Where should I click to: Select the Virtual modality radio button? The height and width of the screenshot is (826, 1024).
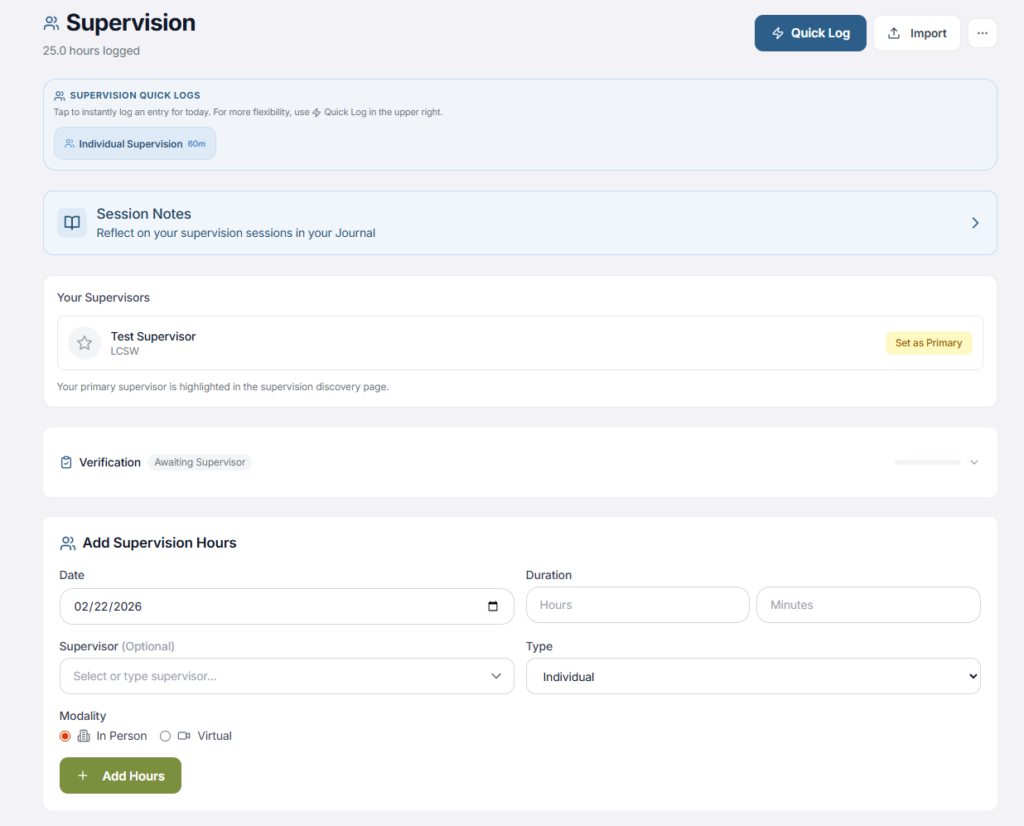click(x=166, y=736)
